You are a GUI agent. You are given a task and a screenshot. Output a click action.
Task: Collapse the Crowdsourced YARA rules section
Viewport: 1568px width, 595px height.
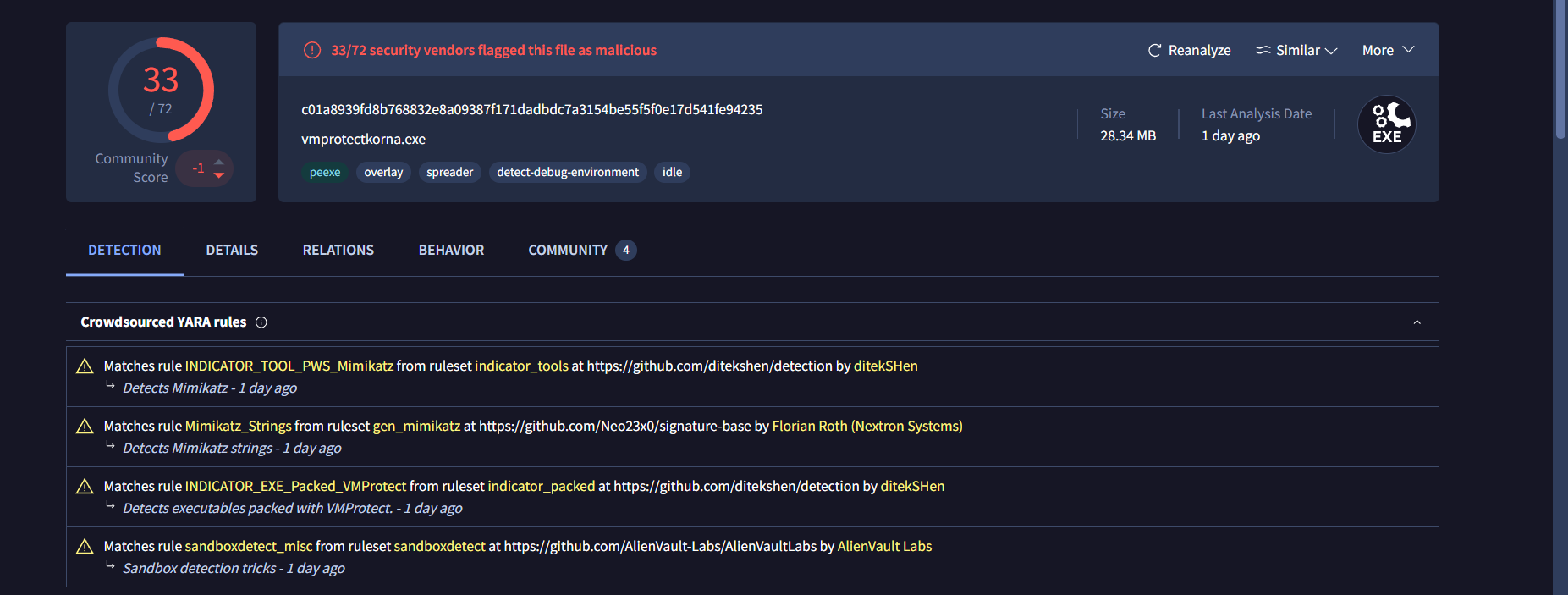point(1417,322)
